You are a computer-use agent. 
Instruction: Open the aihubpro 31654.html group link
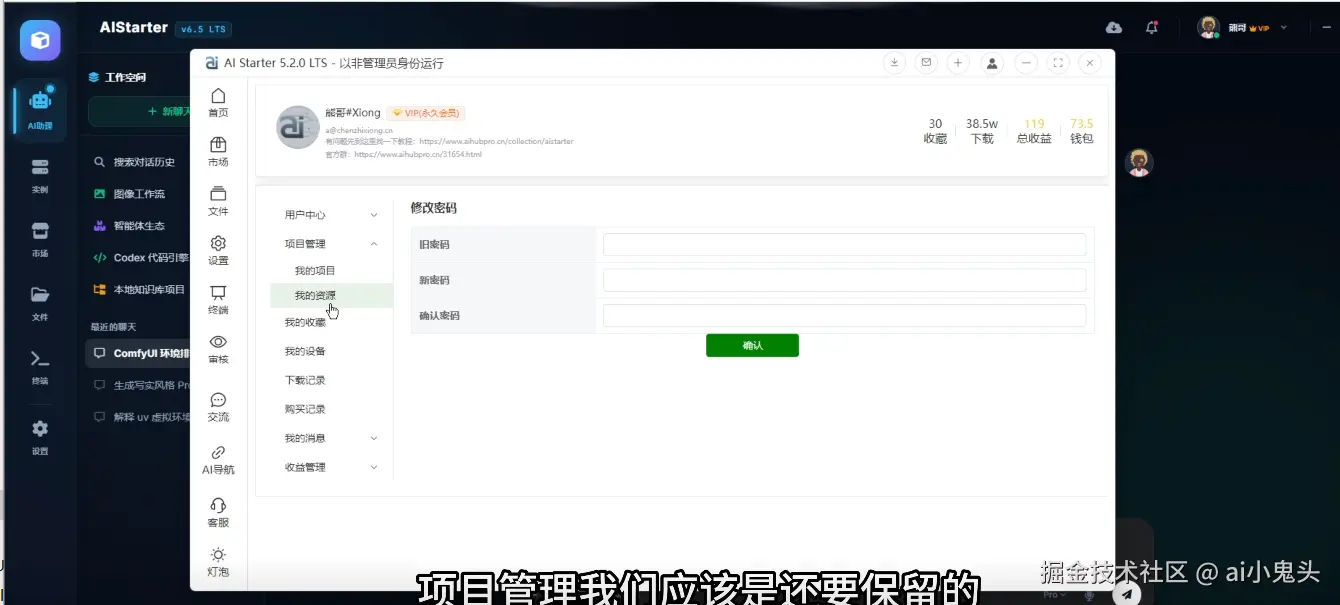coord(418,155)
